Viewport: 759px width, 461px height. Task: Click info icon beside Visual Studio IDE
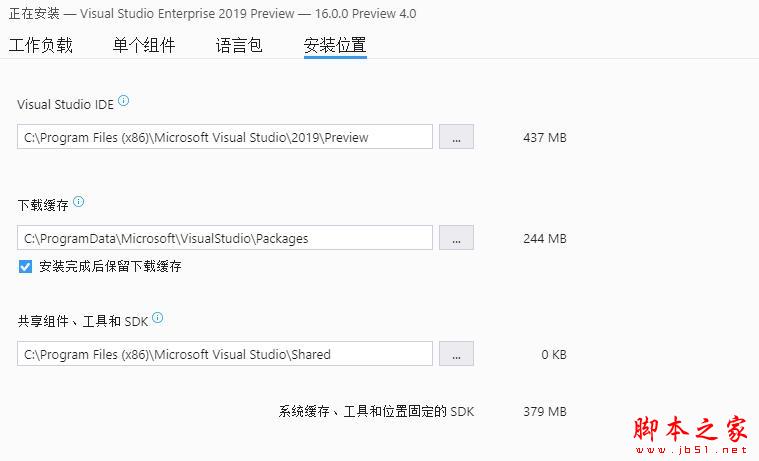point(124,101)
